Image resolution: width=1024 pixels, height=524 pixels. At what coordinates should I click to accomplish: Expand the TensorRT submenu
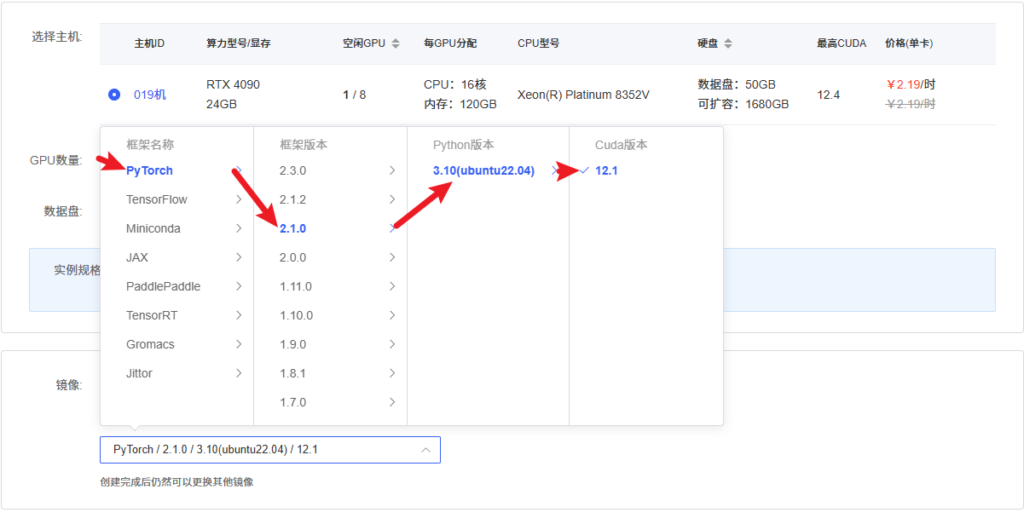tap(238, 316)
